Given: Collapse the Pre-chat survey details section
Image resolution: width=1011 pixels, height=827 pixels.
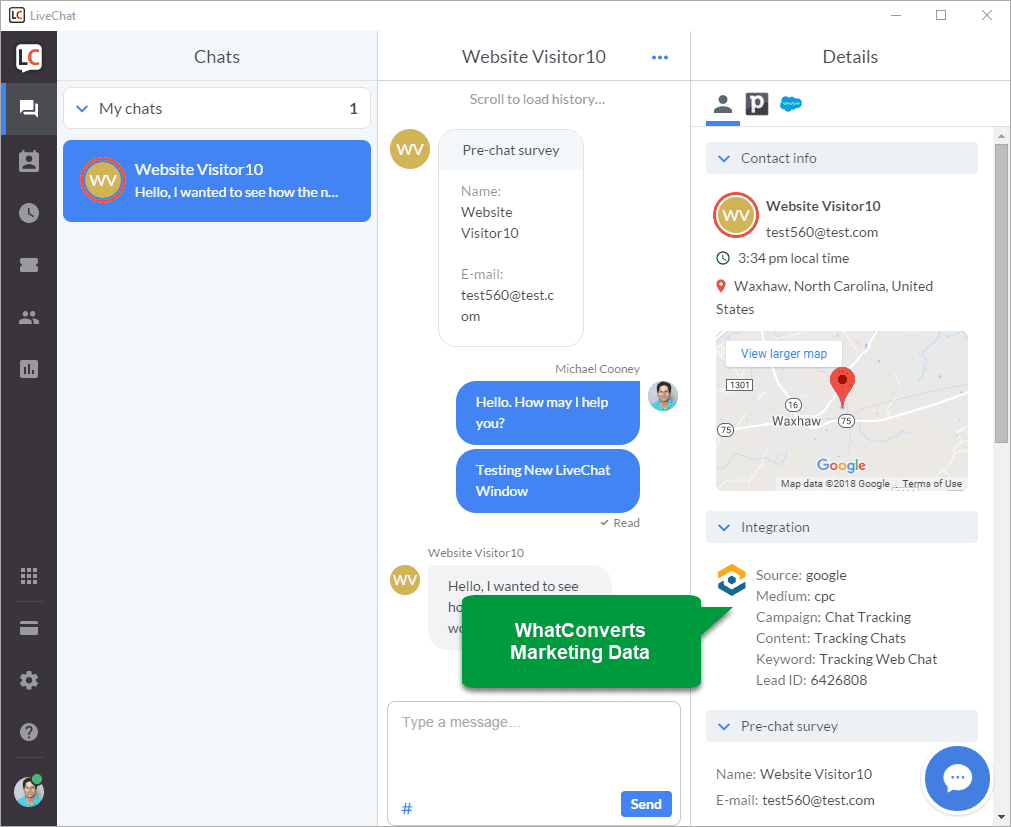Looking at the screenshot, I should [x=724, y=726].
